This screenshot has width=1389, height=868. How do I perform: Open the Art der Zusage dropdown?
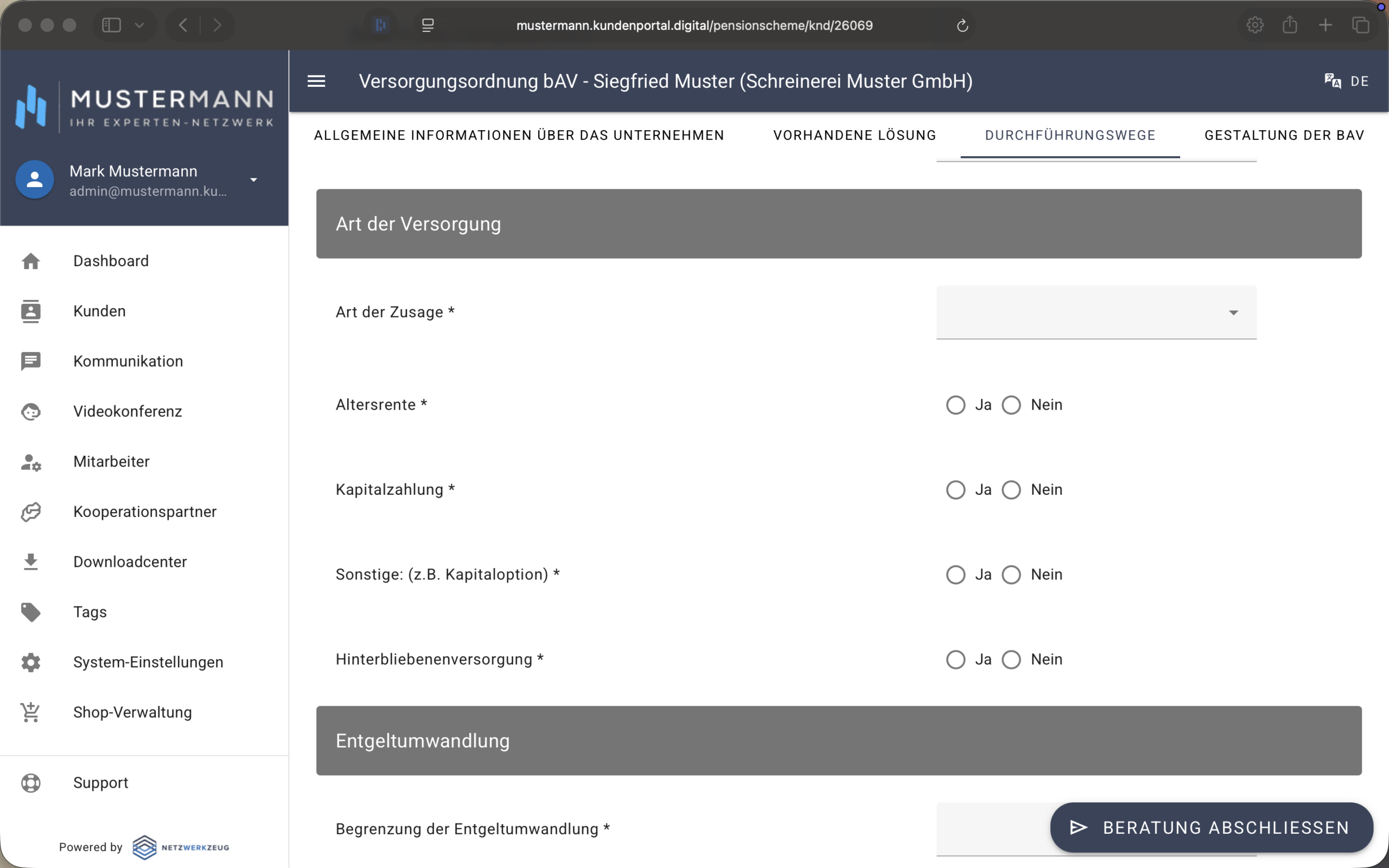(1095, 313)
